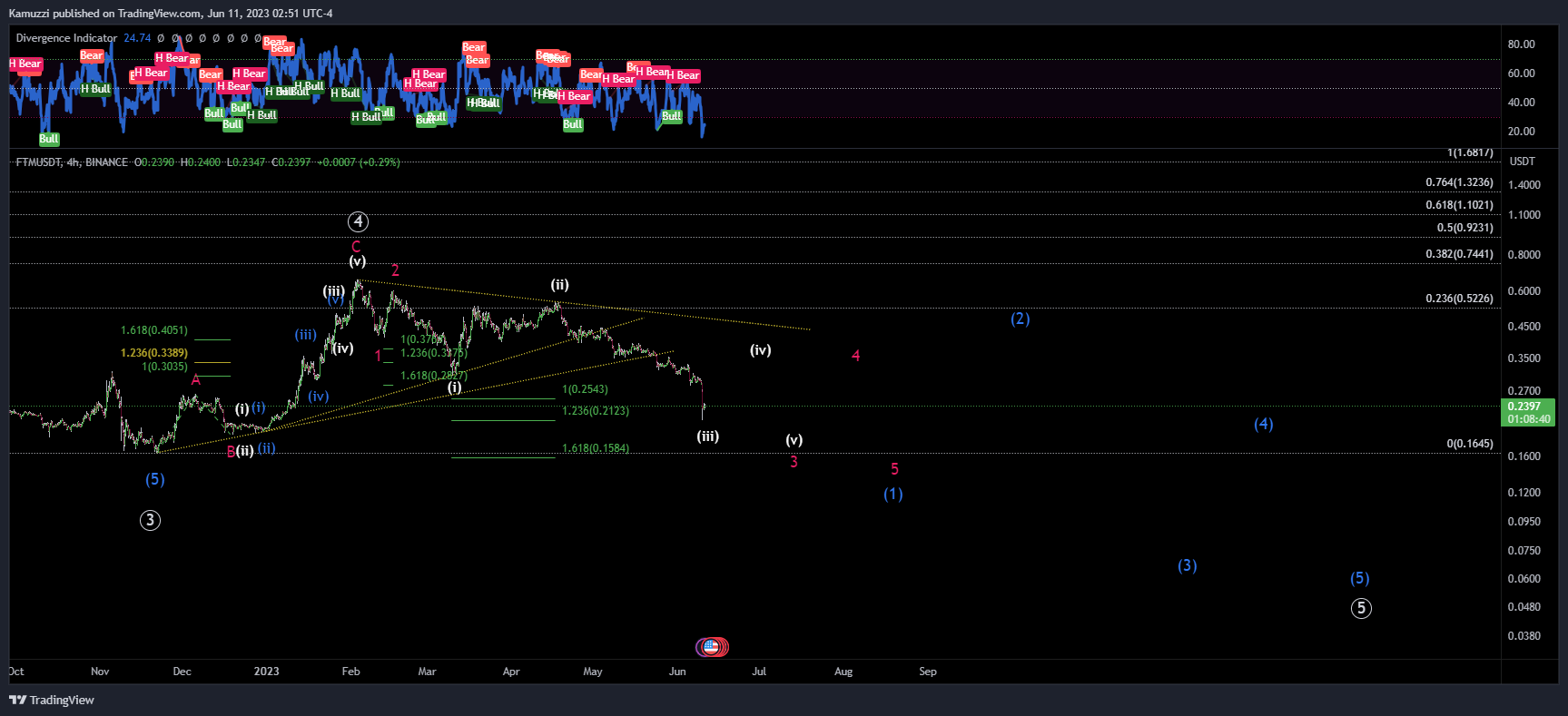The height and width of the screenshot is (716, 1568).
Task: Select the circled 5 wave label
Action: (x=1360, y=608)
